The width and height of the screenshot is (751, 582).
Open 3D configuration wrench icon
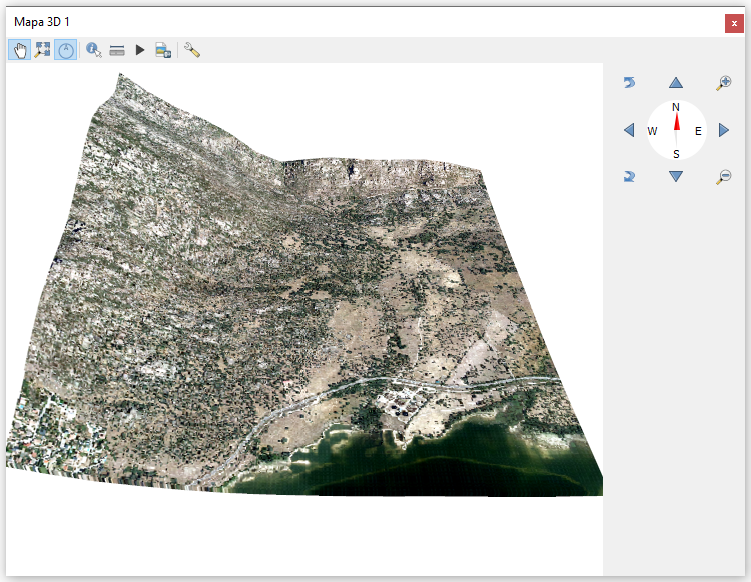coord(192,50)
